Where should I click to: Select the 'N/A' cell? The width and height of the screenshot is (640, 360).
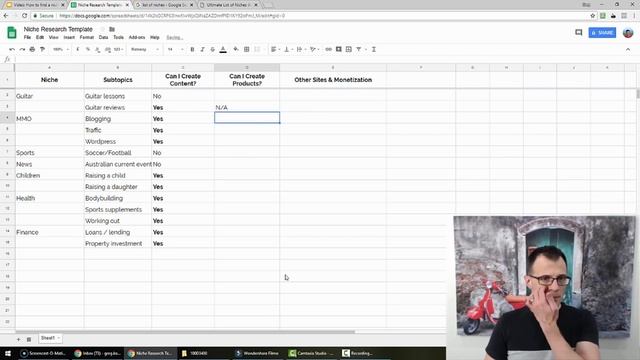[247, 107]
